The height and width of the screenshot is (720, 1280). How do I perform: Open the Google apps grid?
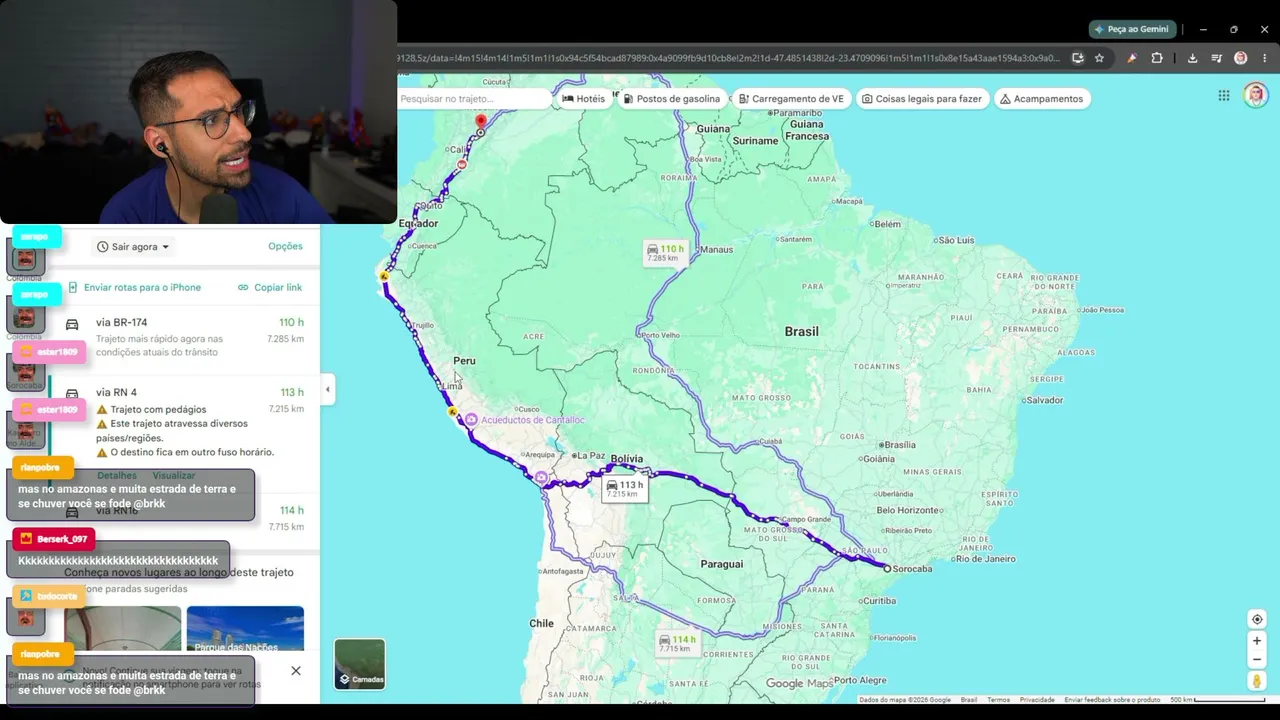[1224, 96]
